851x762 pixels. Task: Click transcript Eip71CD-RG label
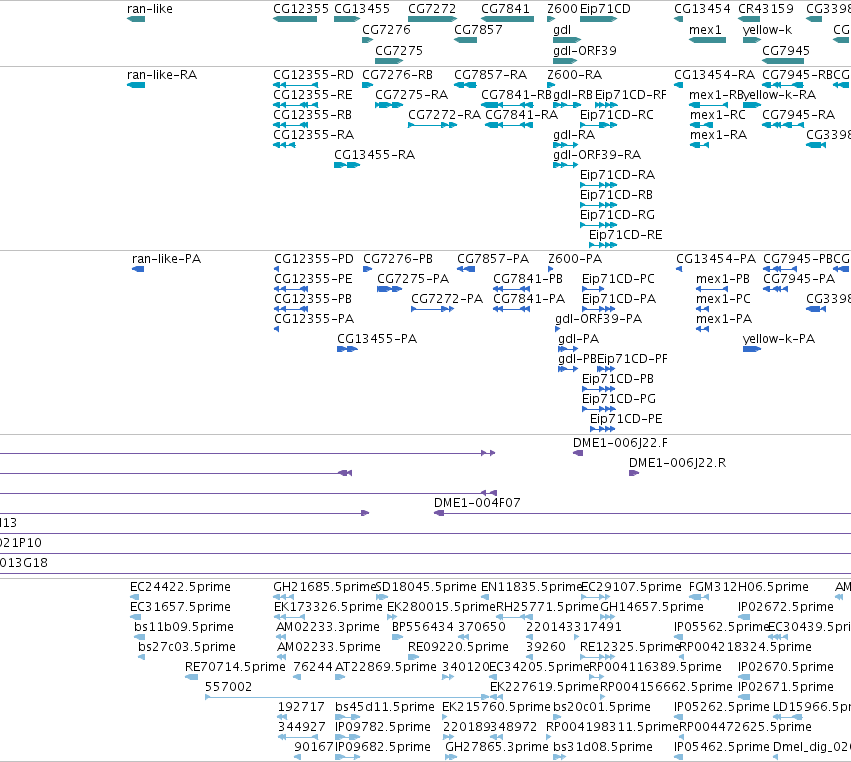(618, 215)
